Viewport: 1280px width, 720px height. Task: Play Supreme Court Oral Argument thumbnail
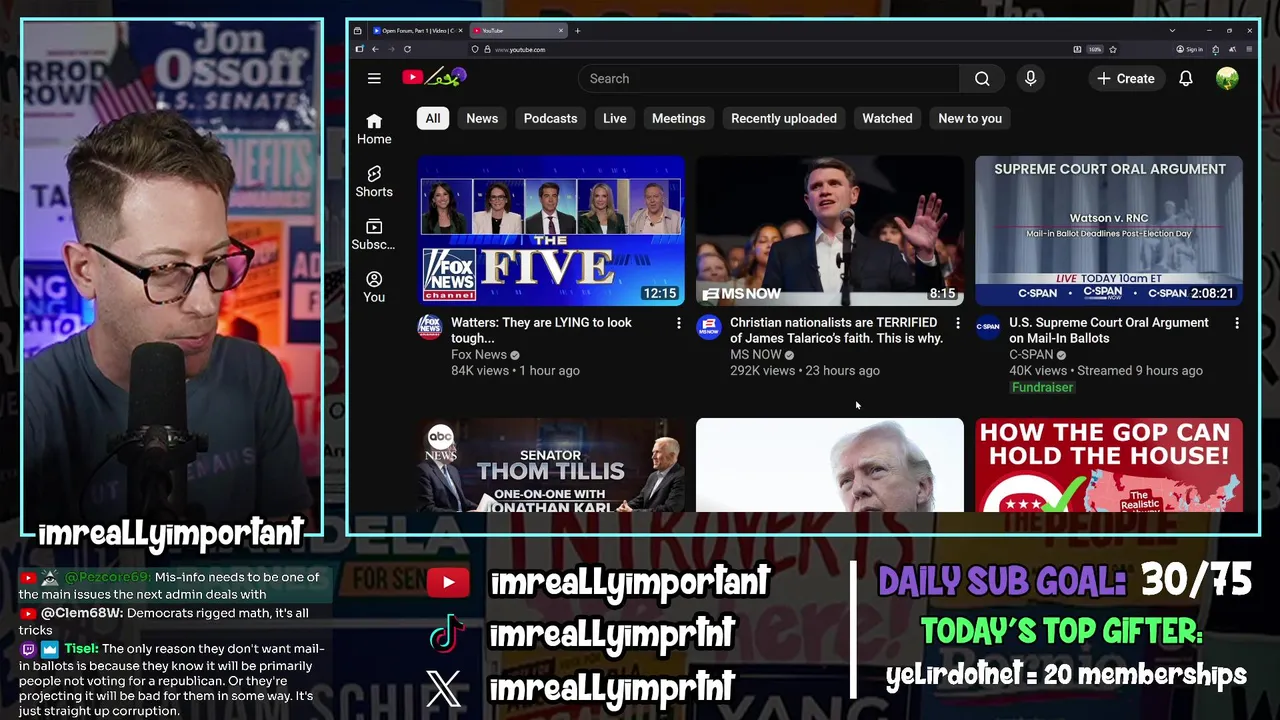coord(1109,231)
